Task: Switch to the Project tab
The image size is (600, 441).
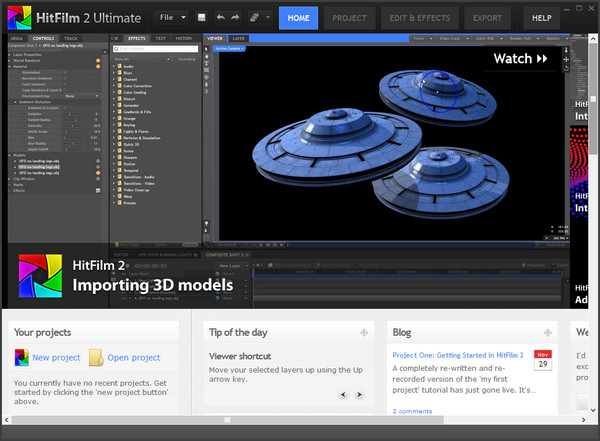Action: [x=349, y=18]
